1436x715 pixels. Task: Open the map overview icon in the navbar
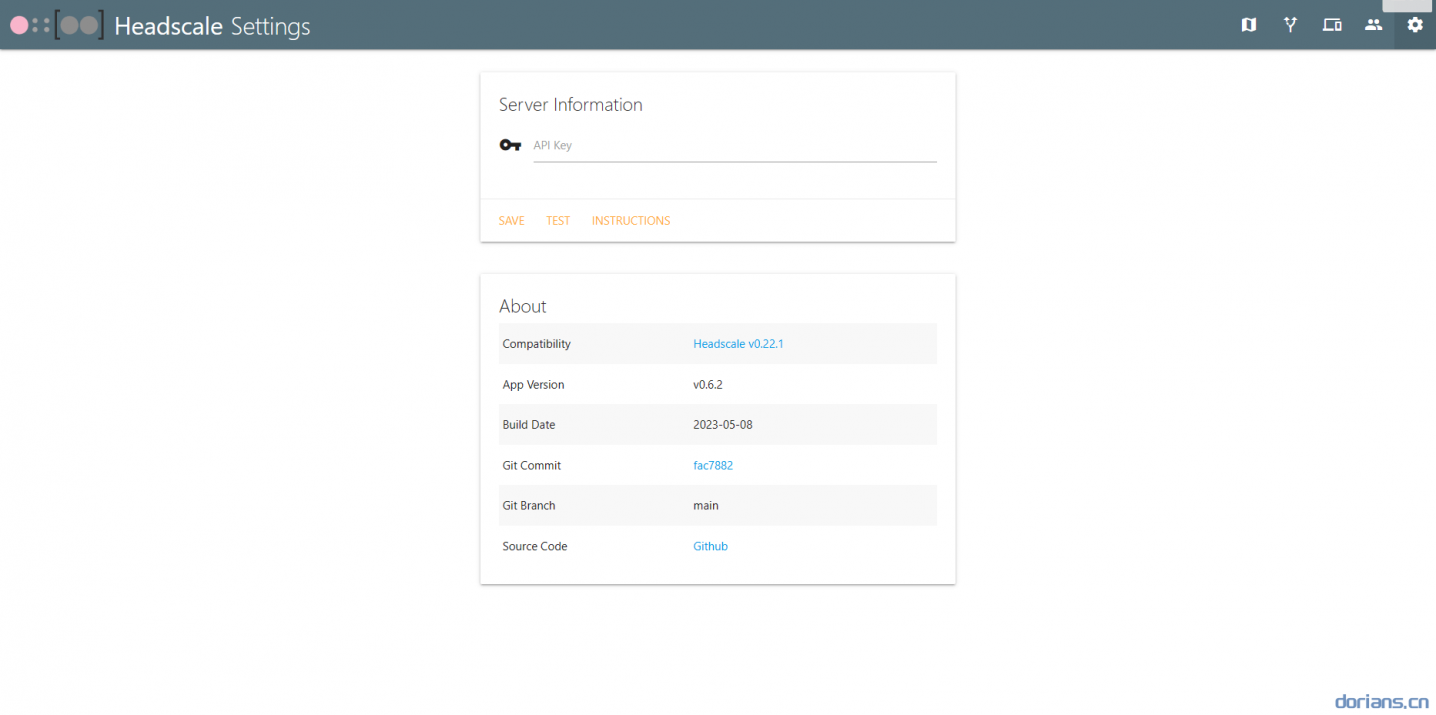pyautogui.click(x=1248, y=25)
